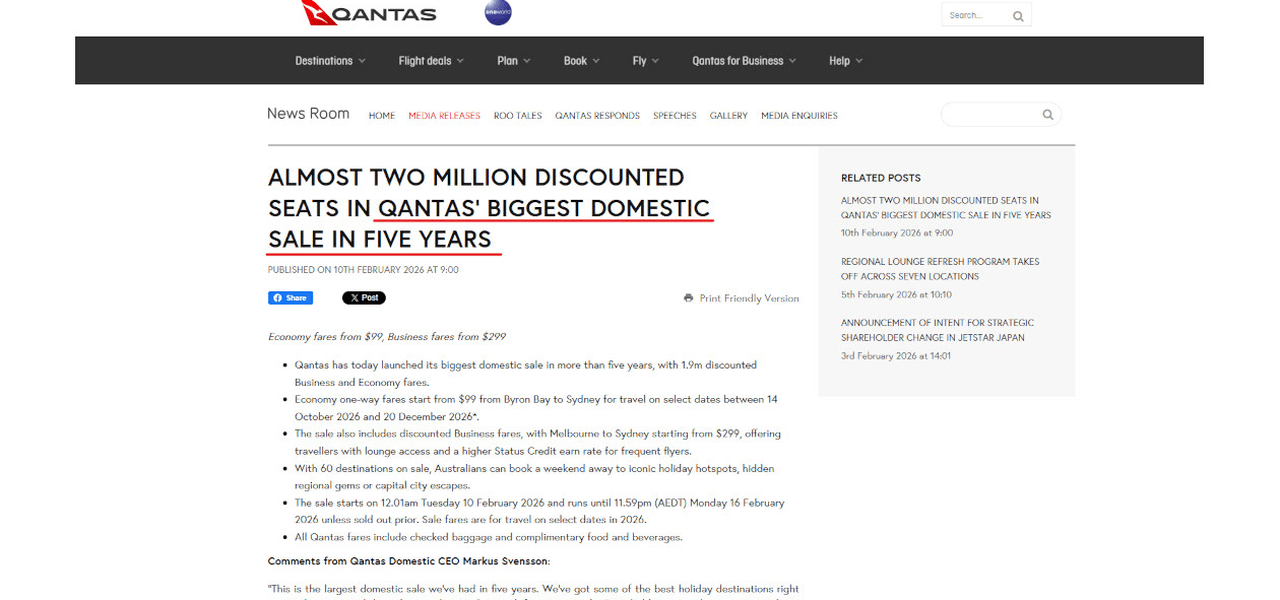Open the Plan dropdown menu
Viewport: 1280px width, 600px height.
point(514,61)
